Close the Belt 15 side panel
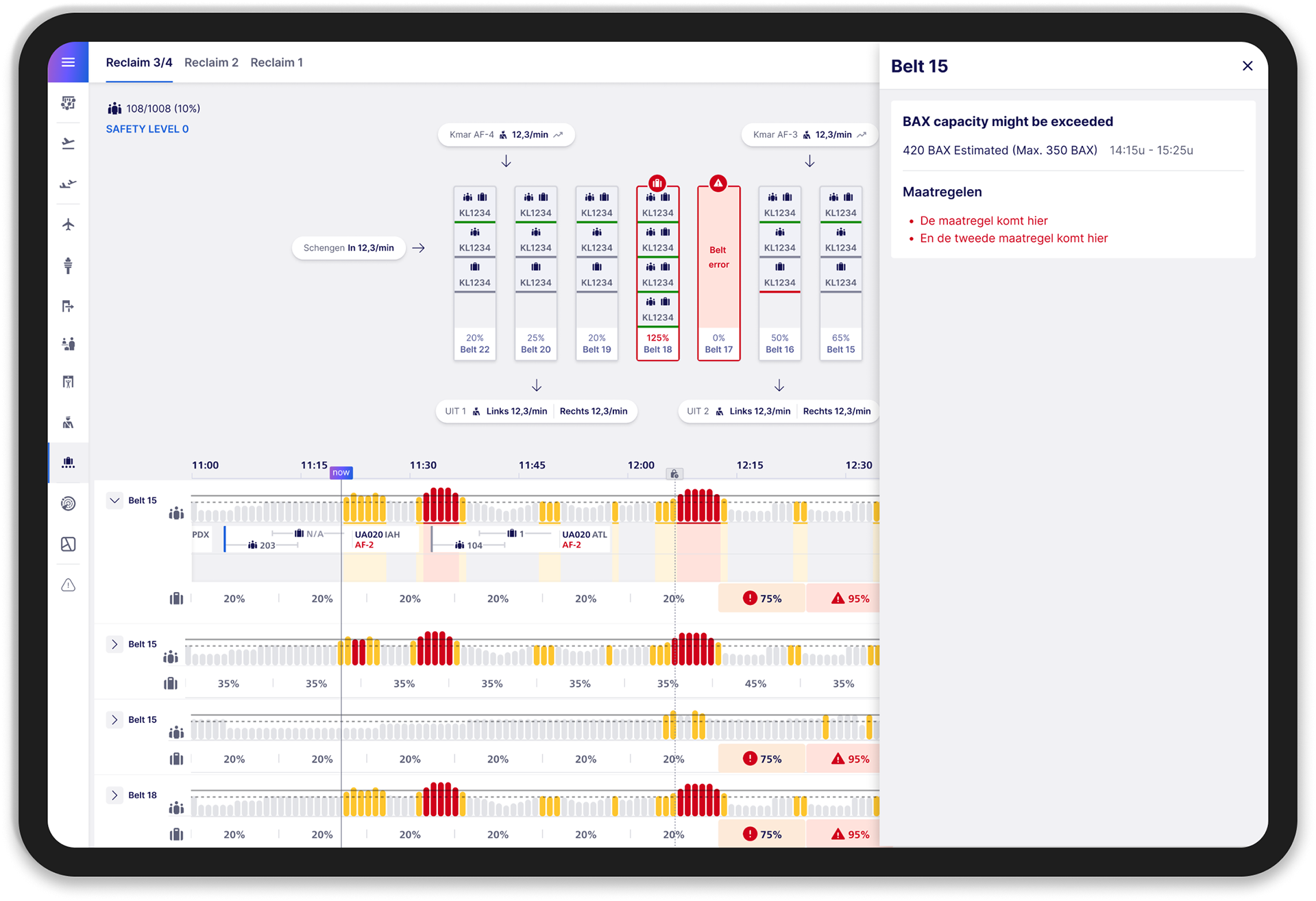Screen dimensions: 1316x901 tap(1247, 66)
